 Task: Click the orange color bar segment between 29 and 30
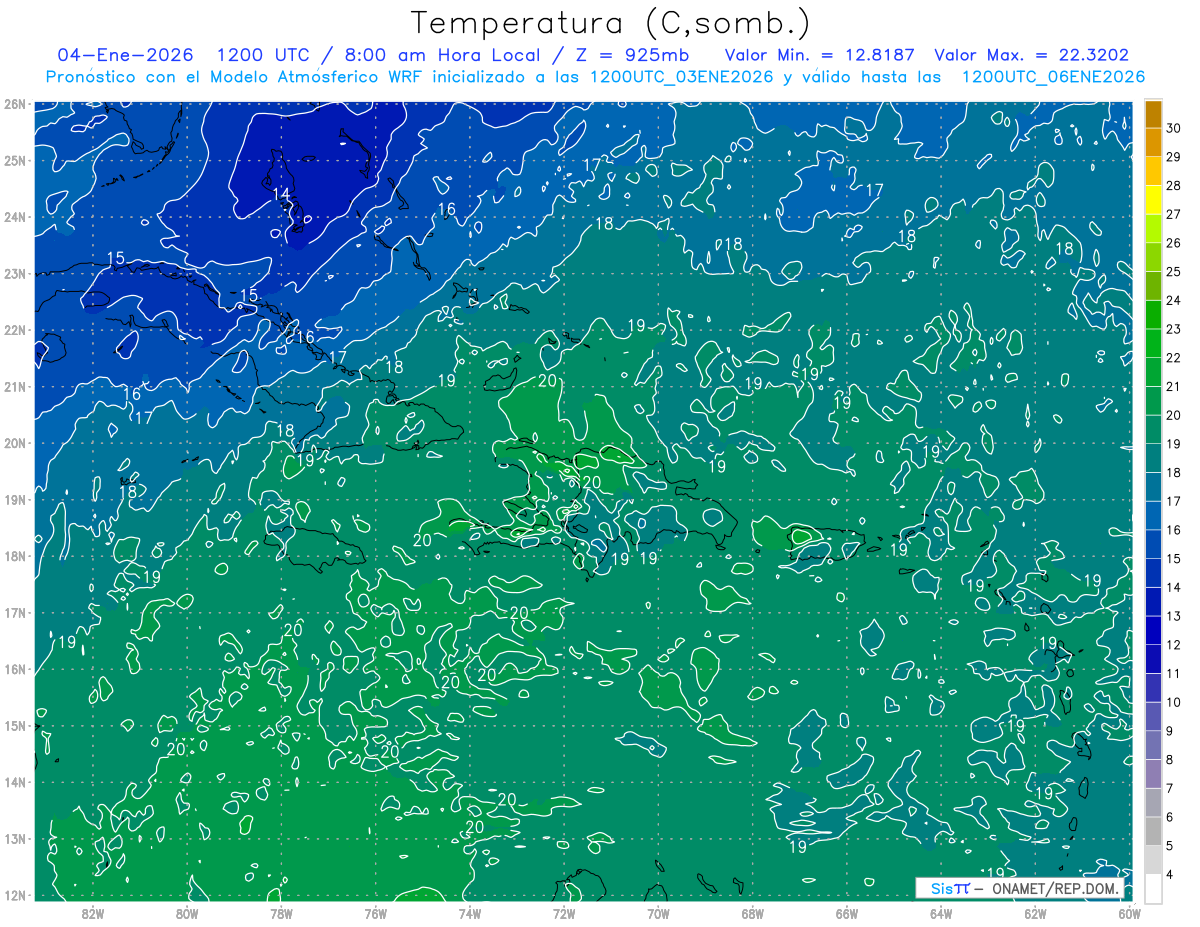pos(1153,143)
